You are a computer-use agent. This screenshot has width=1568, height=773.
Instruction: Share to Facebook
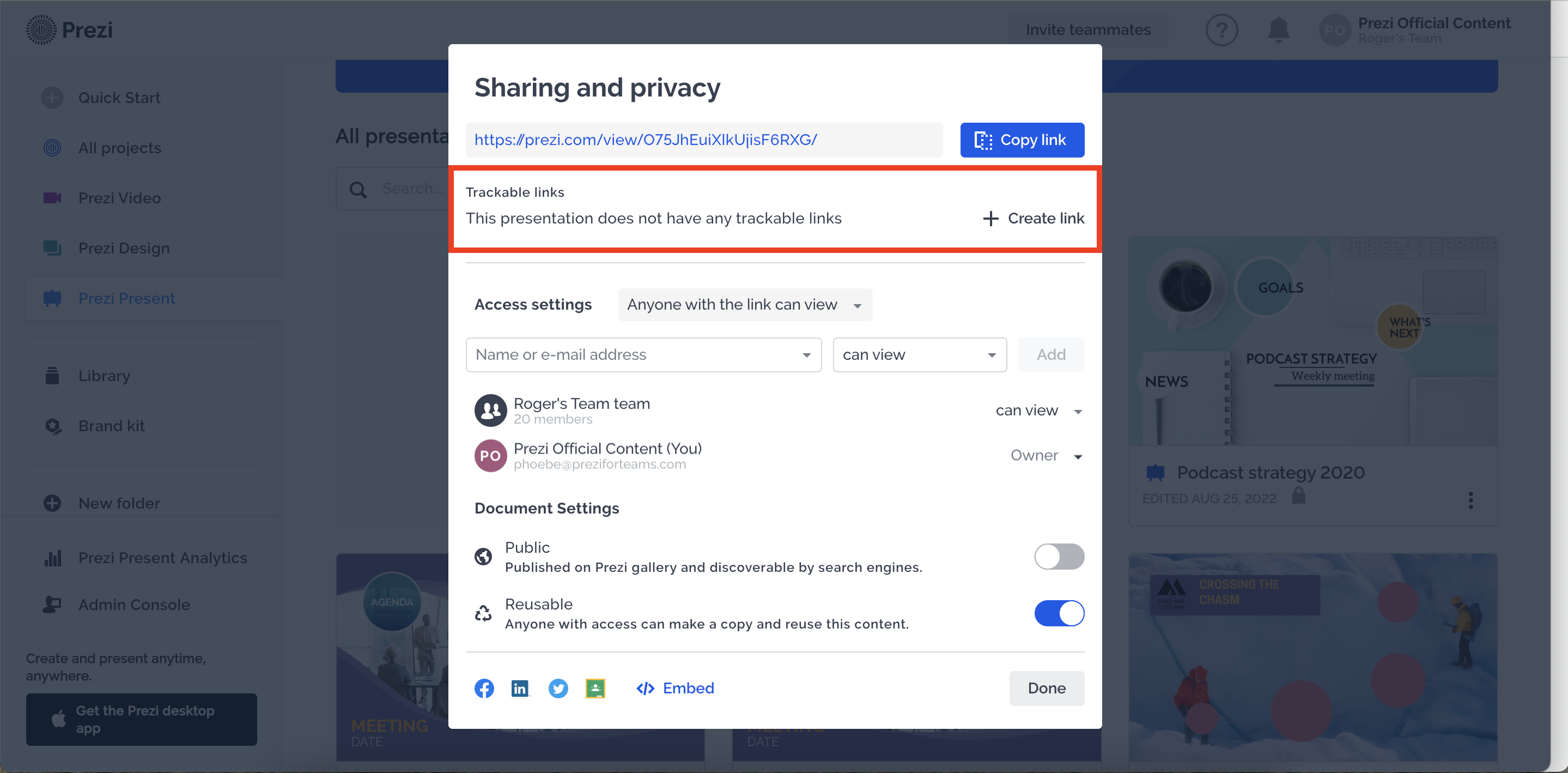[x=484, y=689]
